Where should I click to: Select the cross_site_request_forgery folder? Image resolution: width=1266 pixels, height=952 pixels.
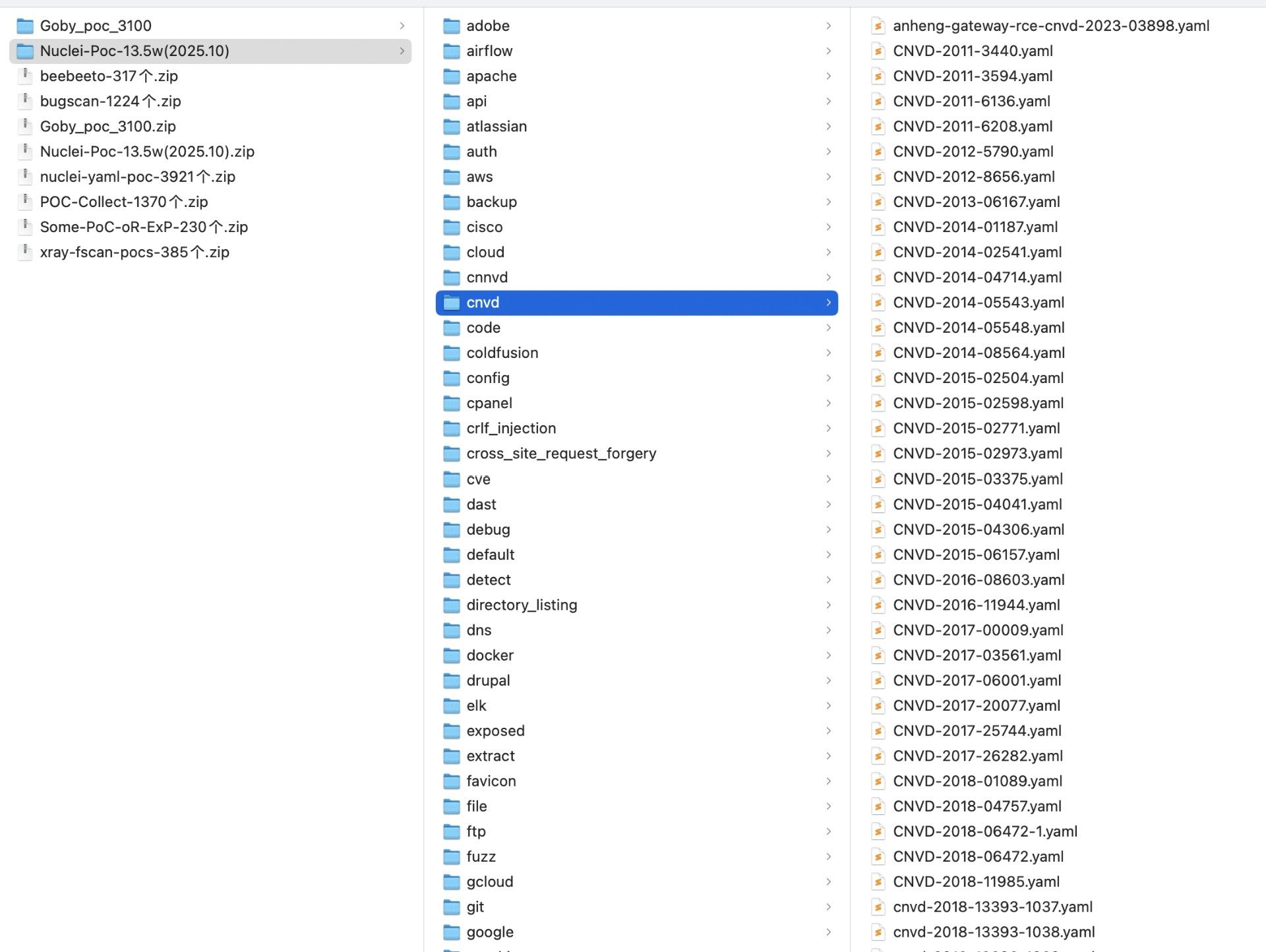pos(561,454)
